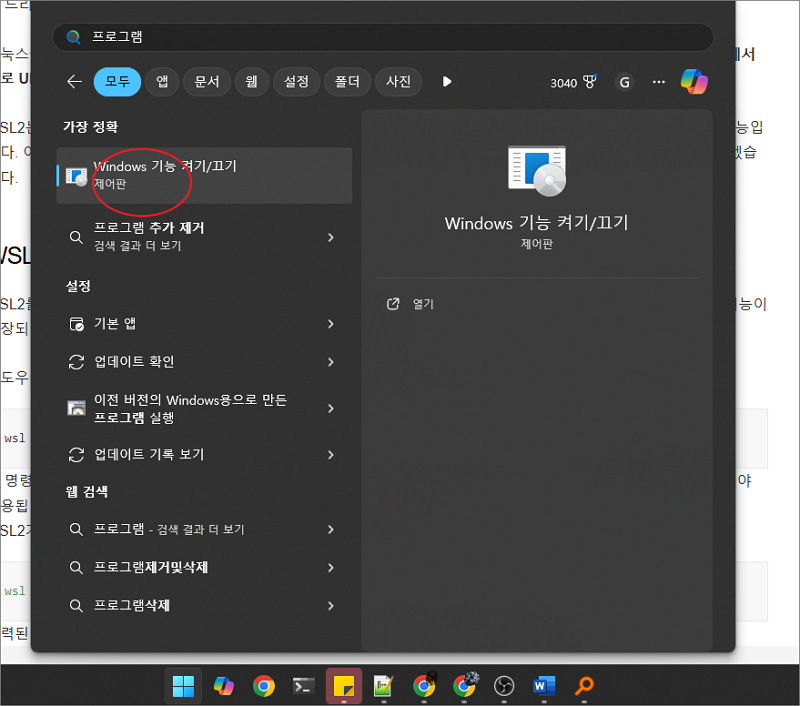800x706 pixels.
Task: Show more filter tabs with play arrow
Action: point(447,82)
